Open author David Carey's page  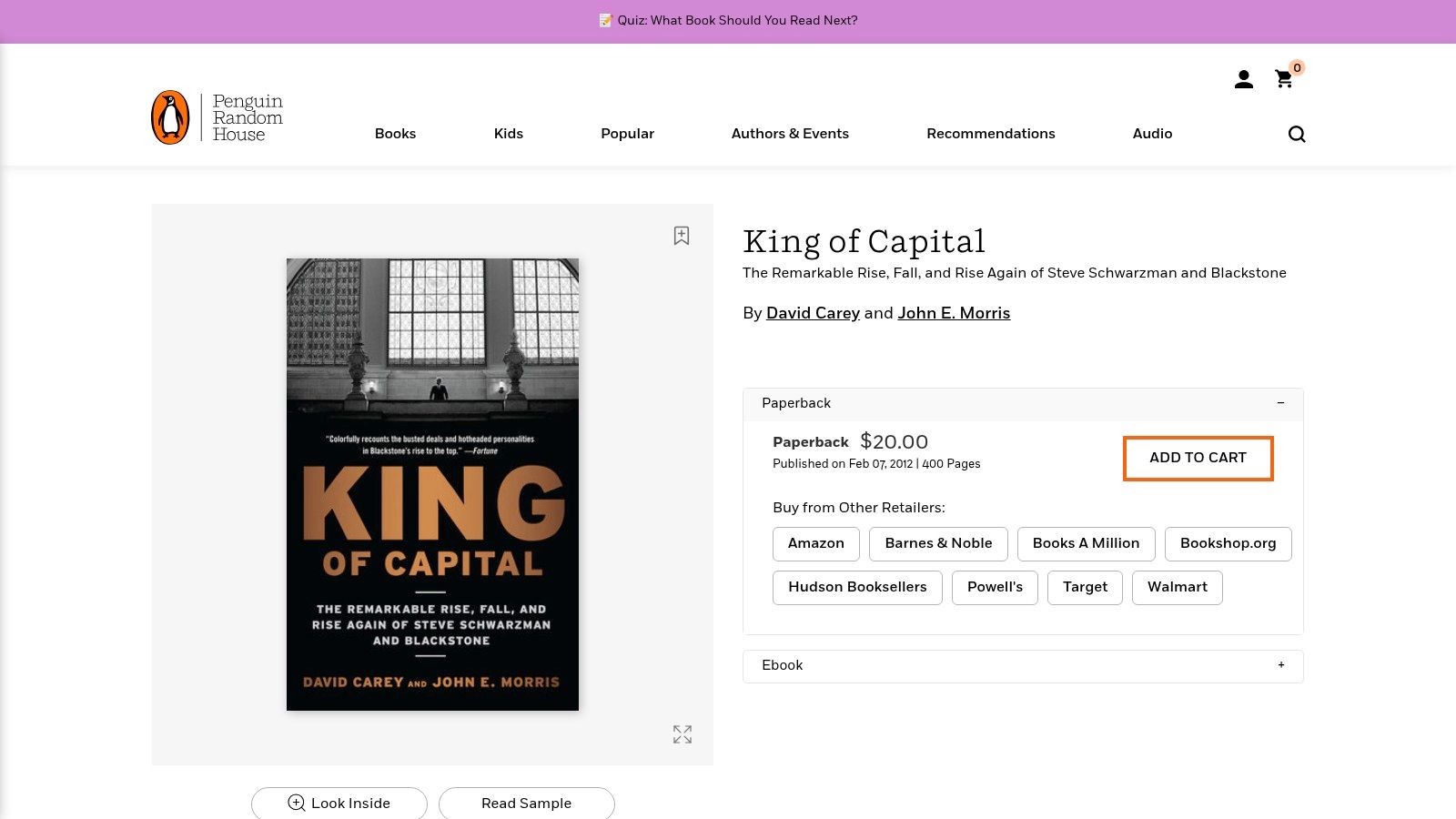(813, 313)
